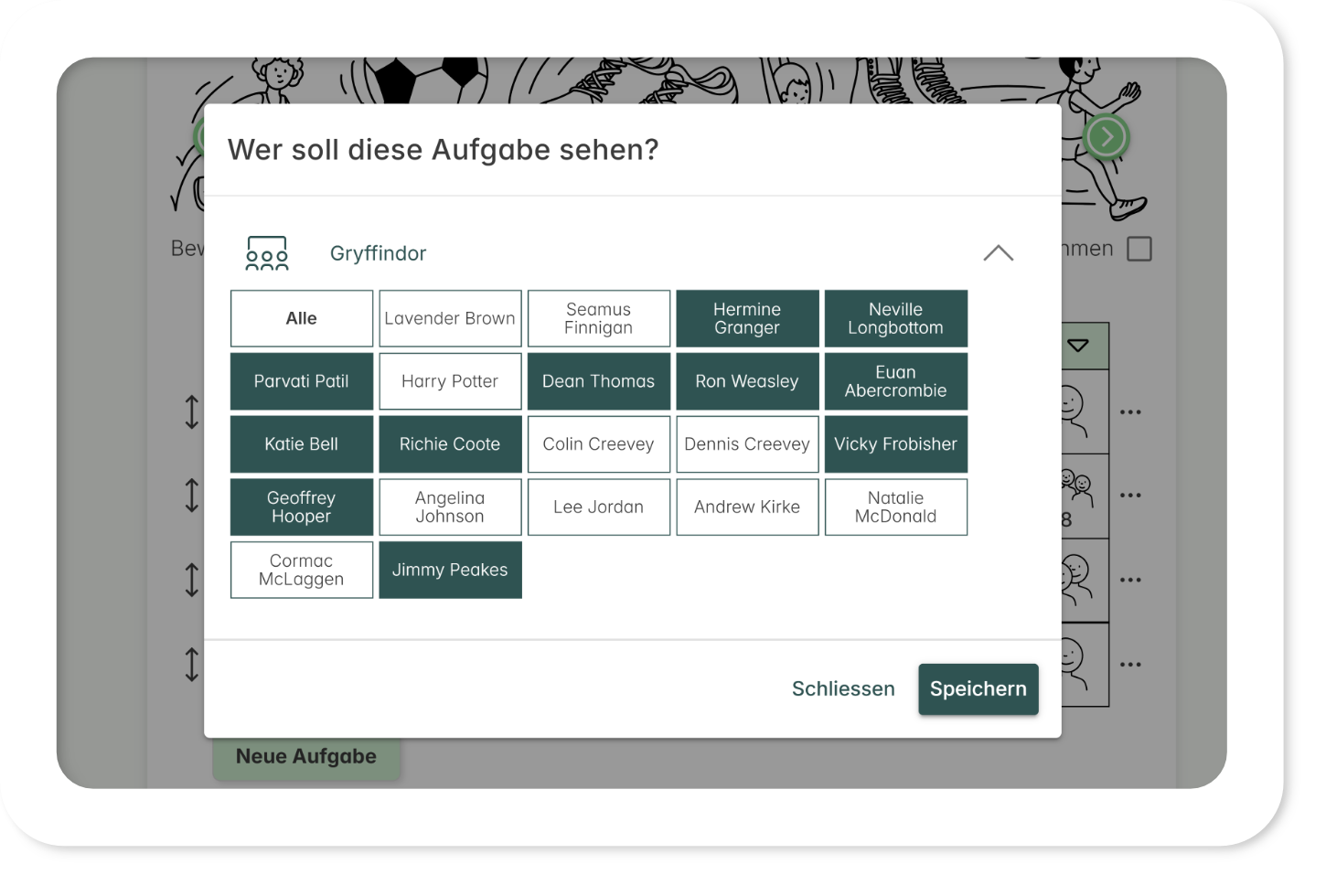Click the last row's drag handle arrow

[191, 664]
